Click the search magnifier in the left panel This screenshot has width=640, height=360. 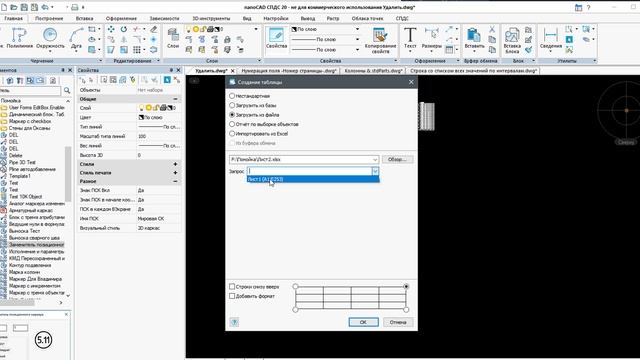[67, 91]
